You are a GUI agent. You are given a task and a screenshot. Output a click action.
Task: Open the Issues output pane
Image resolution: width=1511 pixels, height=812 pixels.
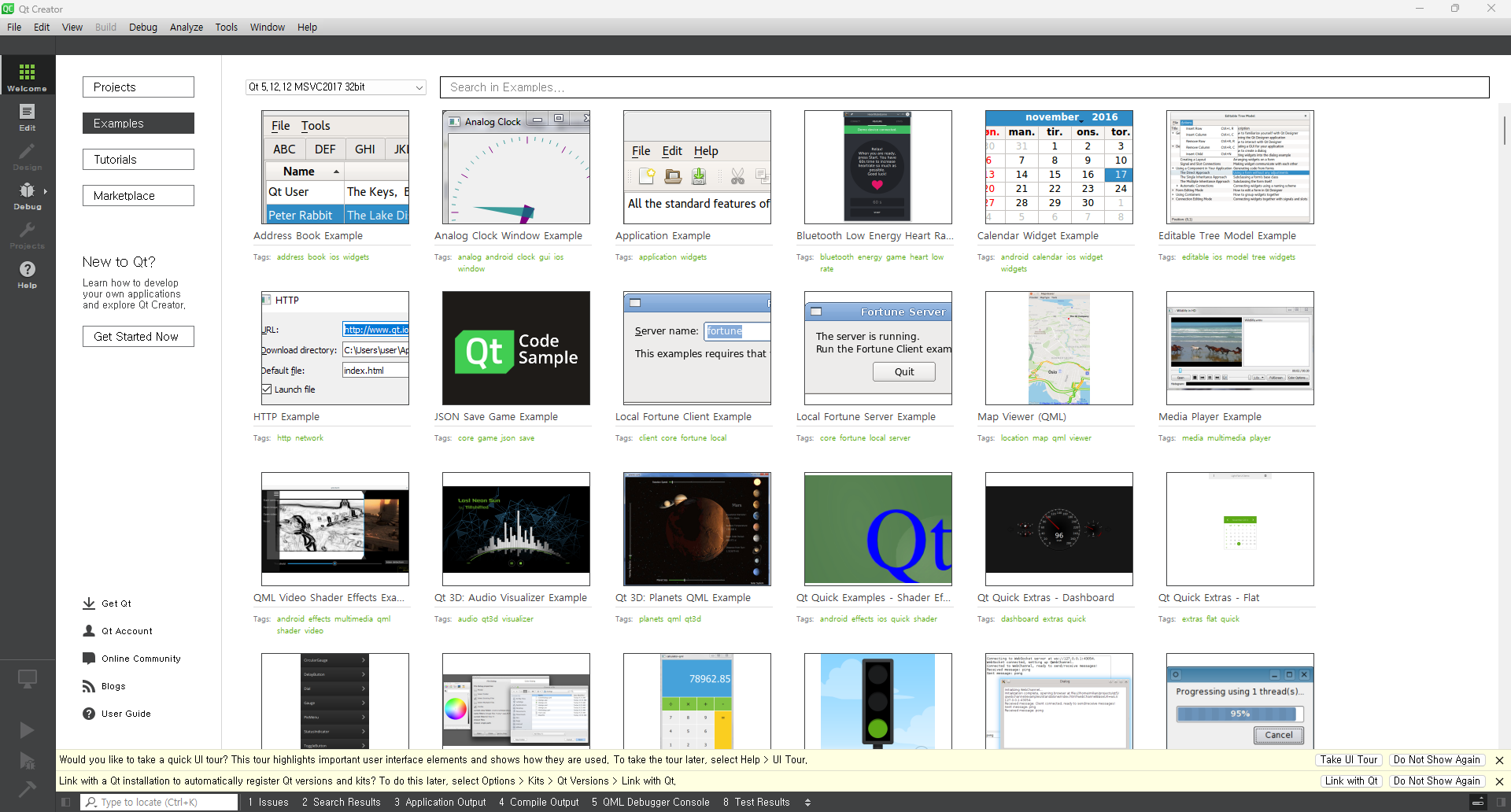click(268, 802)
